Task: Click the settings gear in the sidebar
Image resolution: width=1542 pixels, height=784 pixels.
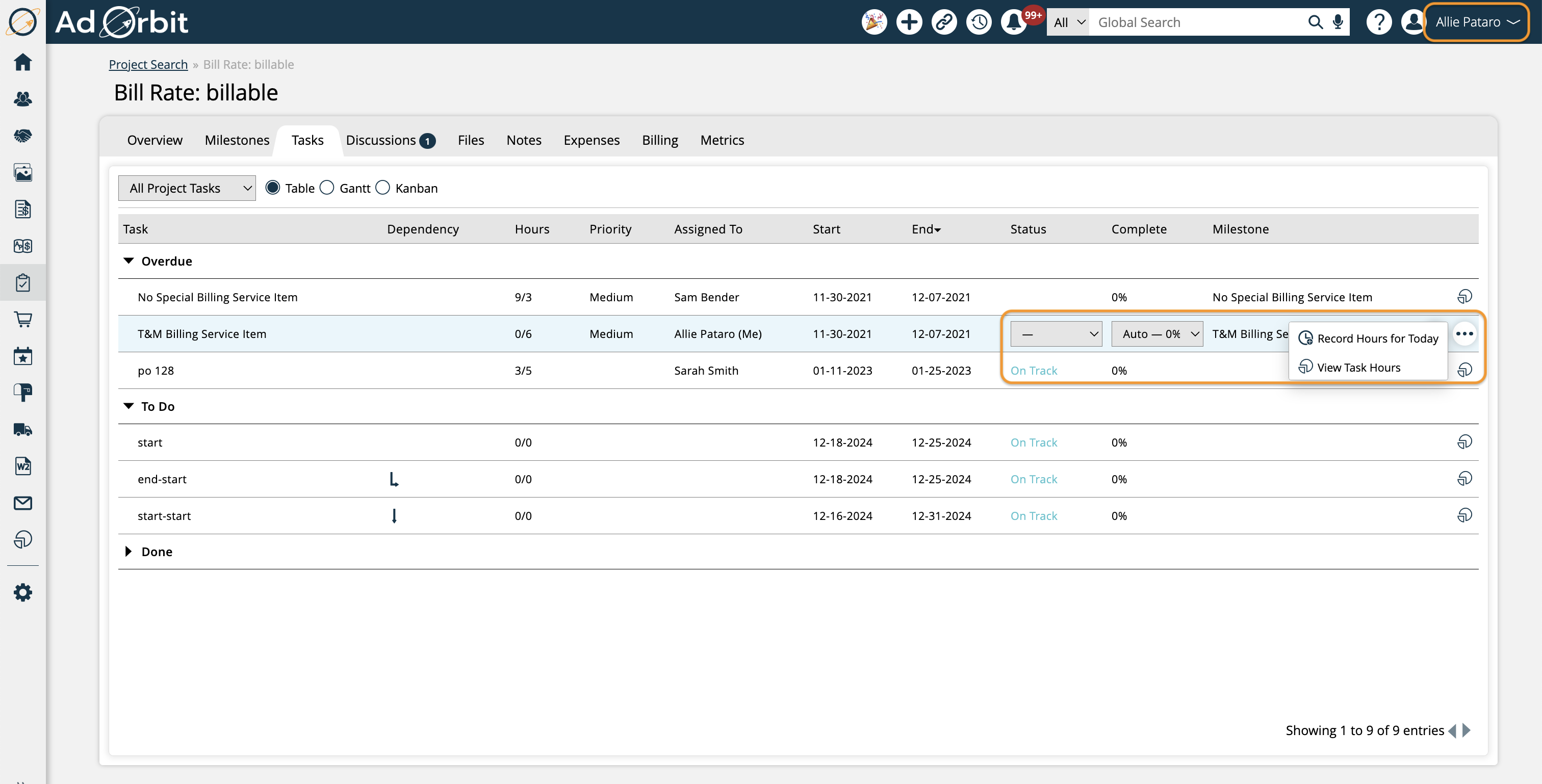Action: pos(23,592)
